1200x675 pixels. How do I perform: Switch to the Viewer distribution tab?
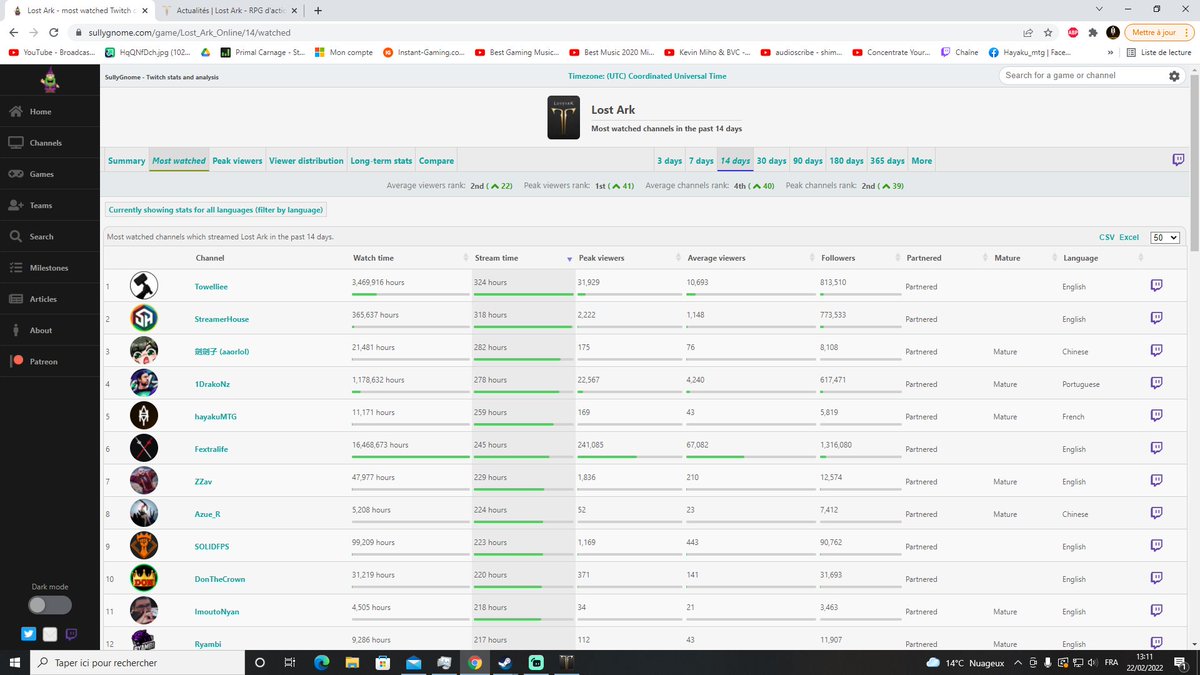[306, 161]
